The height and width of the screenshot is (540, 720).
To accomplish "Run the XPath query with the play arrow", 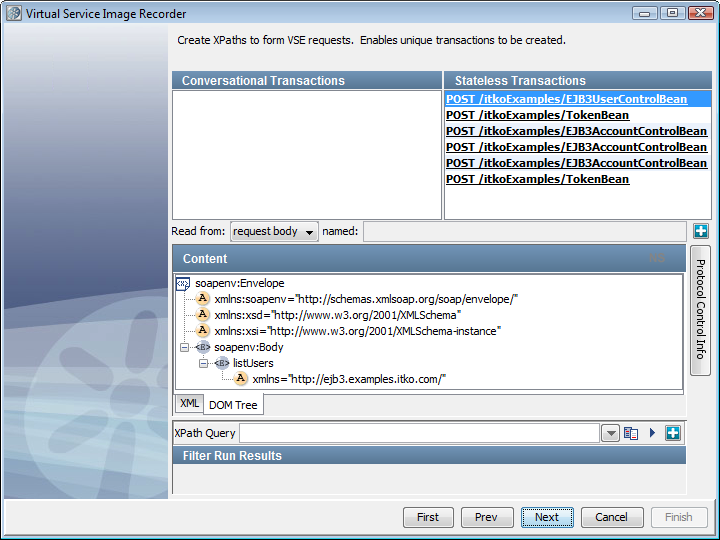I will (x=652, y=433).
